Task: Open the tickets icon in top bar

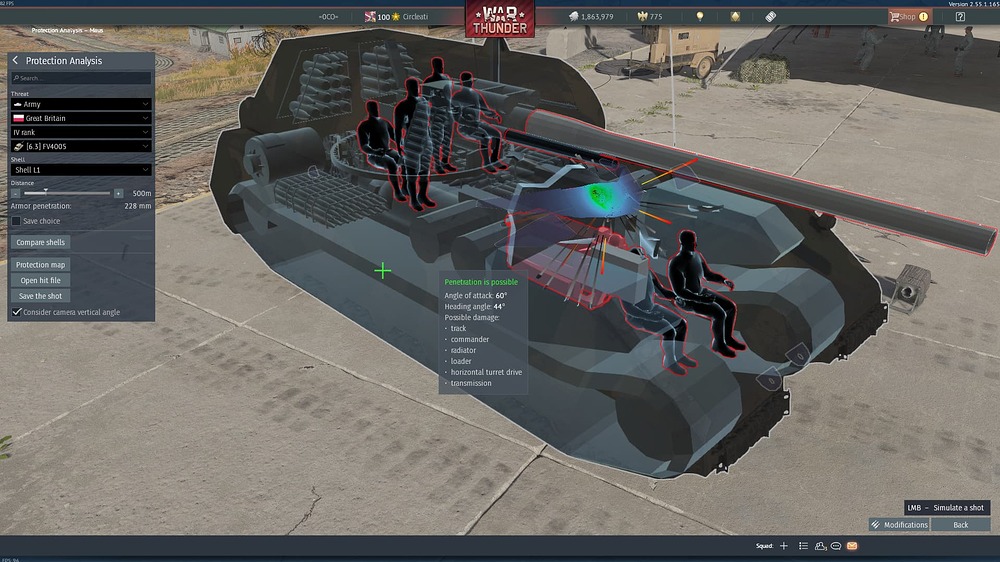Action: (770, 17)
